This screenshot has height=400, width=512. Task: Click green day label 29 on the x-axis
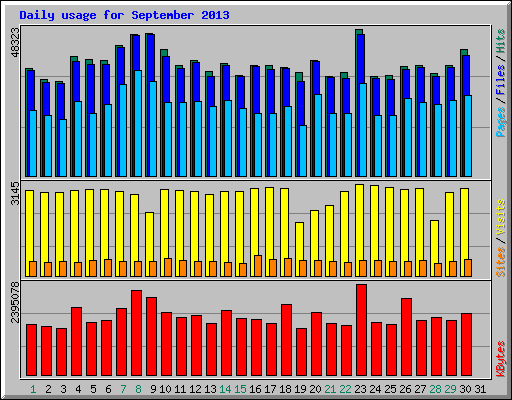pos(450,389)
